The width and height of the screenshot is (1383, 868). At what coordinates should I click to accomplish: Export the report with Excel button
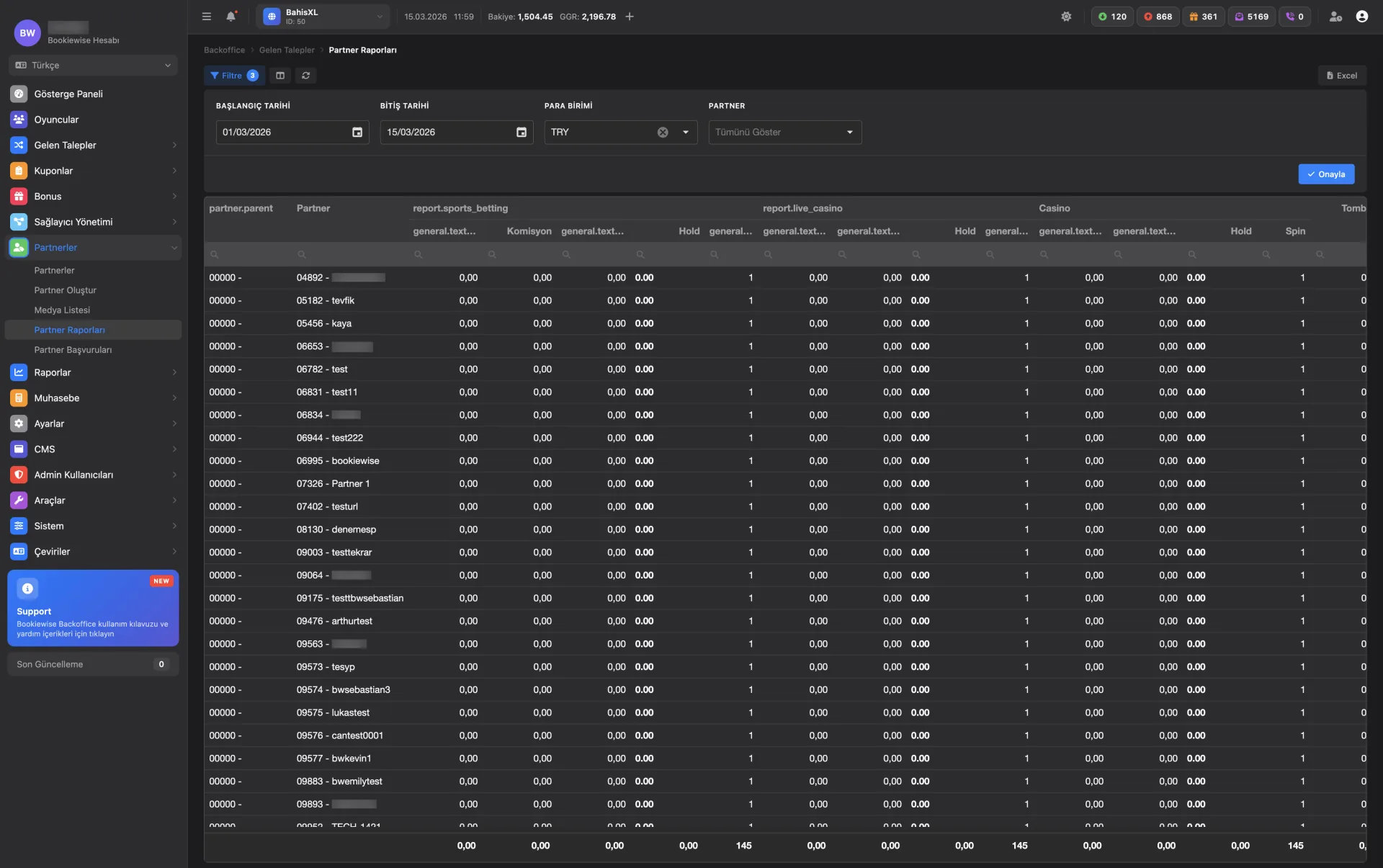1342,76
